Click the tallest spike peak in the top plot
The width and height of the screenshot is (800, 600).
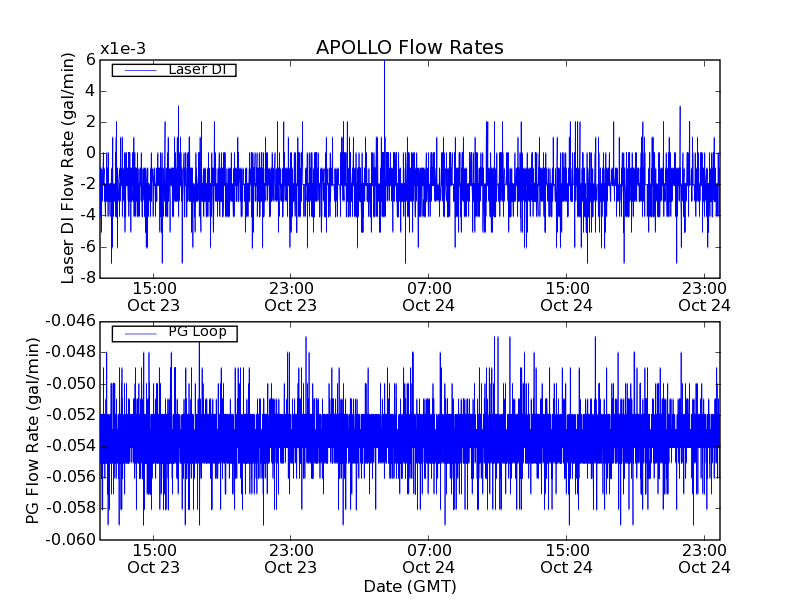(384, 62)
